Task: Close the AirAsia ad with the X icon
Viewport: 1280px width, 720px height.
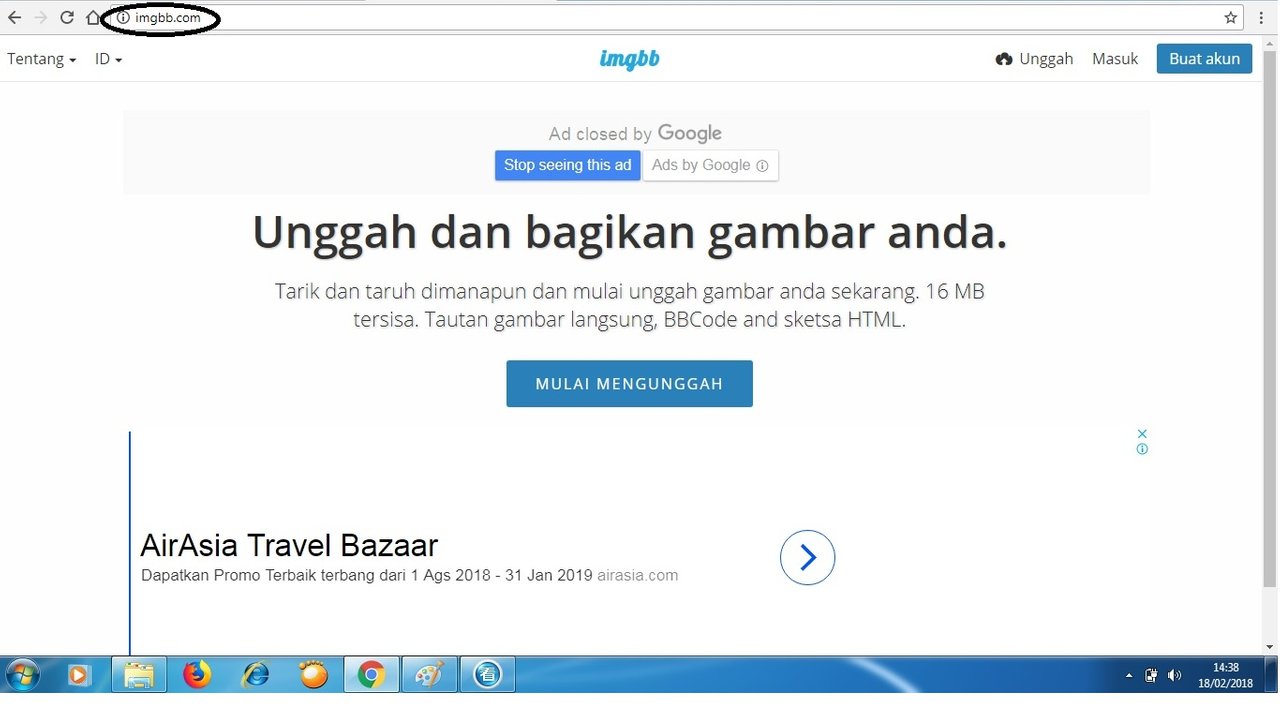Action: (x=1142, y=433)
